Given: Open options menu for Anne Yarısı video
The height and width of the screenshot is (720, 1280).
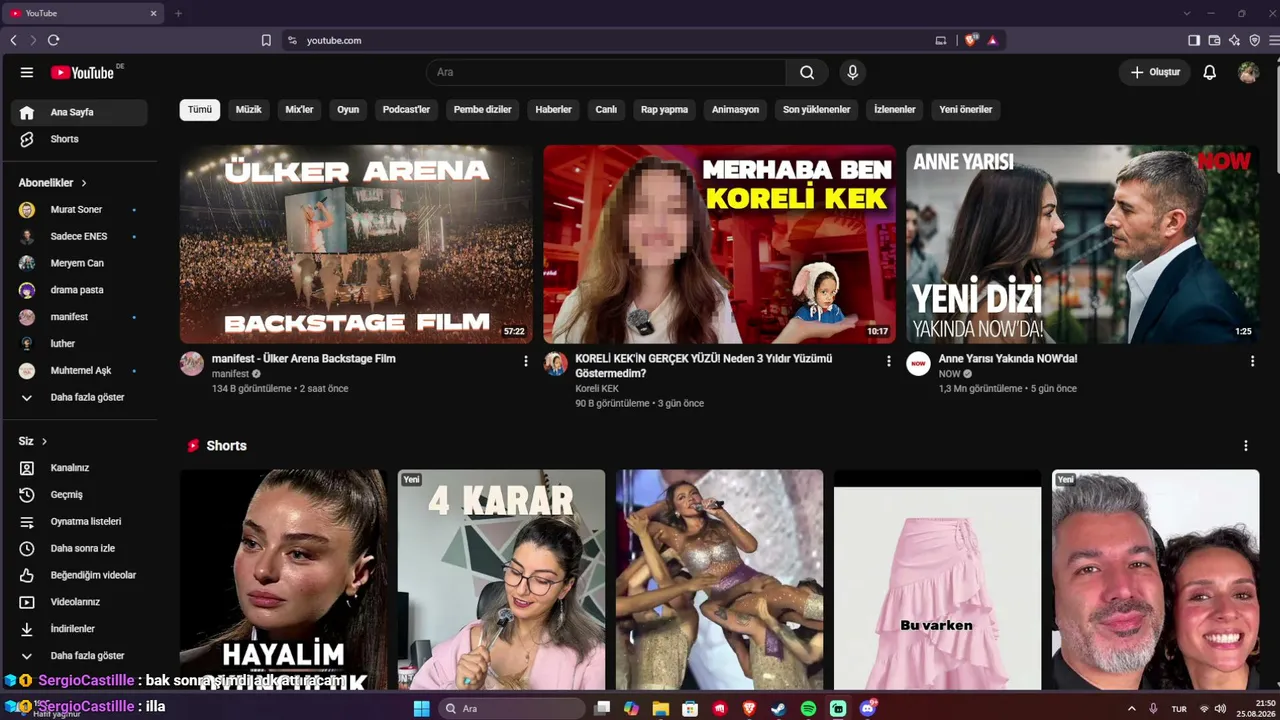Looking at the screenshot, I should pyautogui.click(x=1252, y=361).
